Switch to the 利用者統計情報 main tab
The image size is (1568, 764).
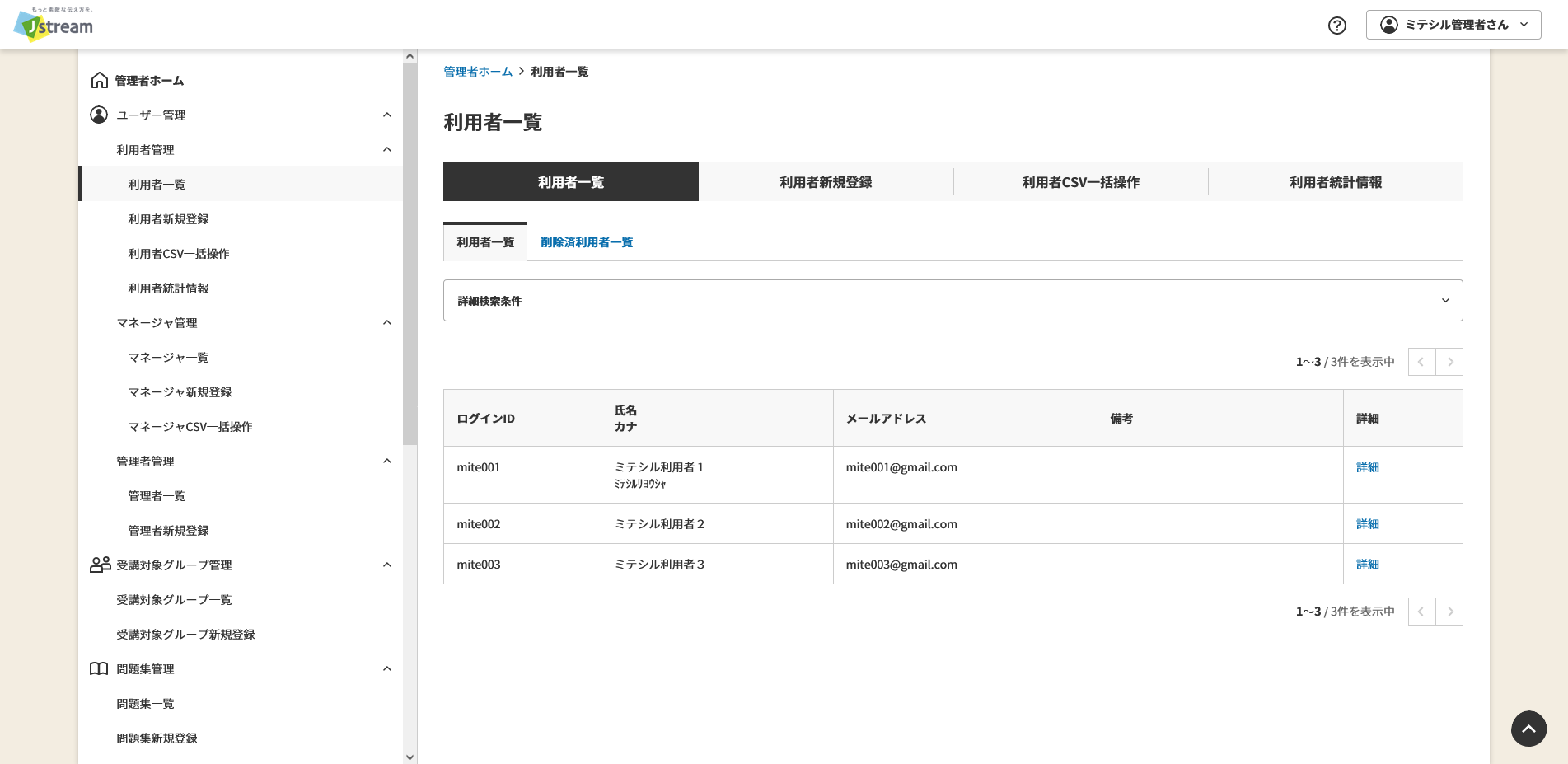coord(1336,181)
